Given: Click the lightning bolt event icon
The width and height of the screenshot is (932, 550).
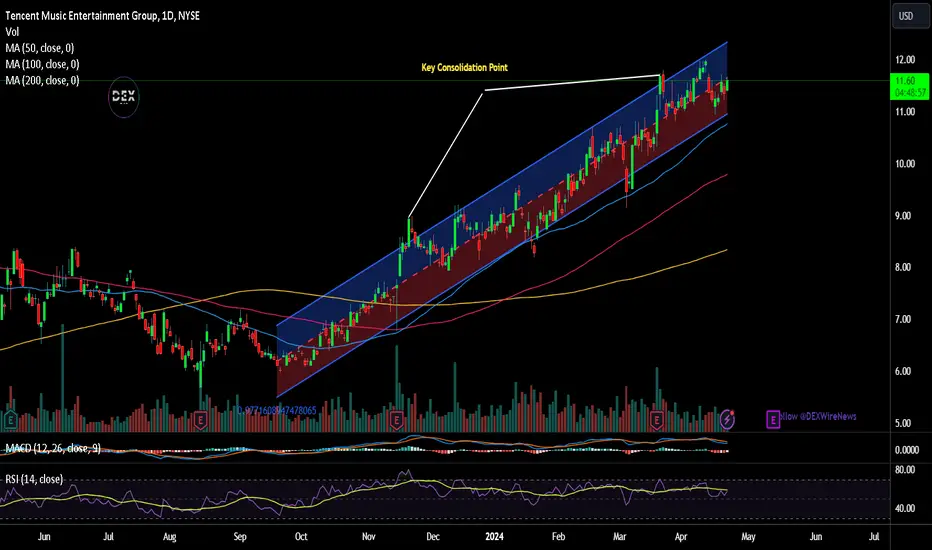Looking at the screenshot, I should point(727,420).
